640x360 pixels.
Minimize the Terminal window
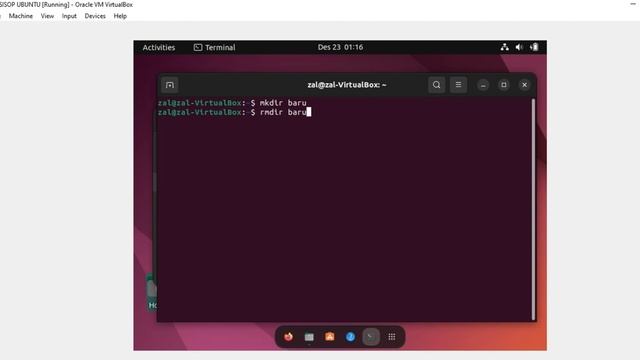point(483,85)
